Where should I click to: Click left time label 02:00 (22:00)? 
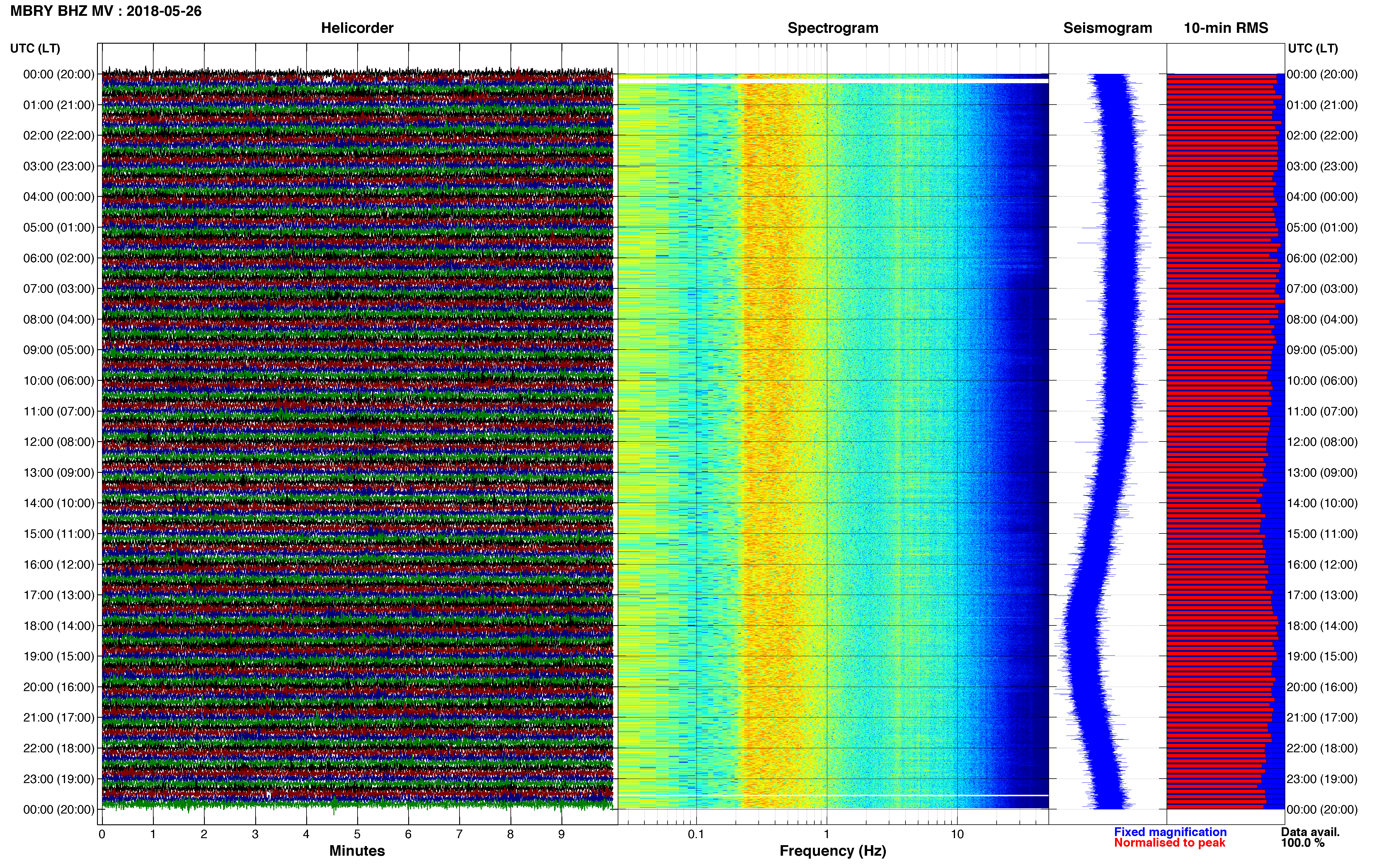[59, 135]
